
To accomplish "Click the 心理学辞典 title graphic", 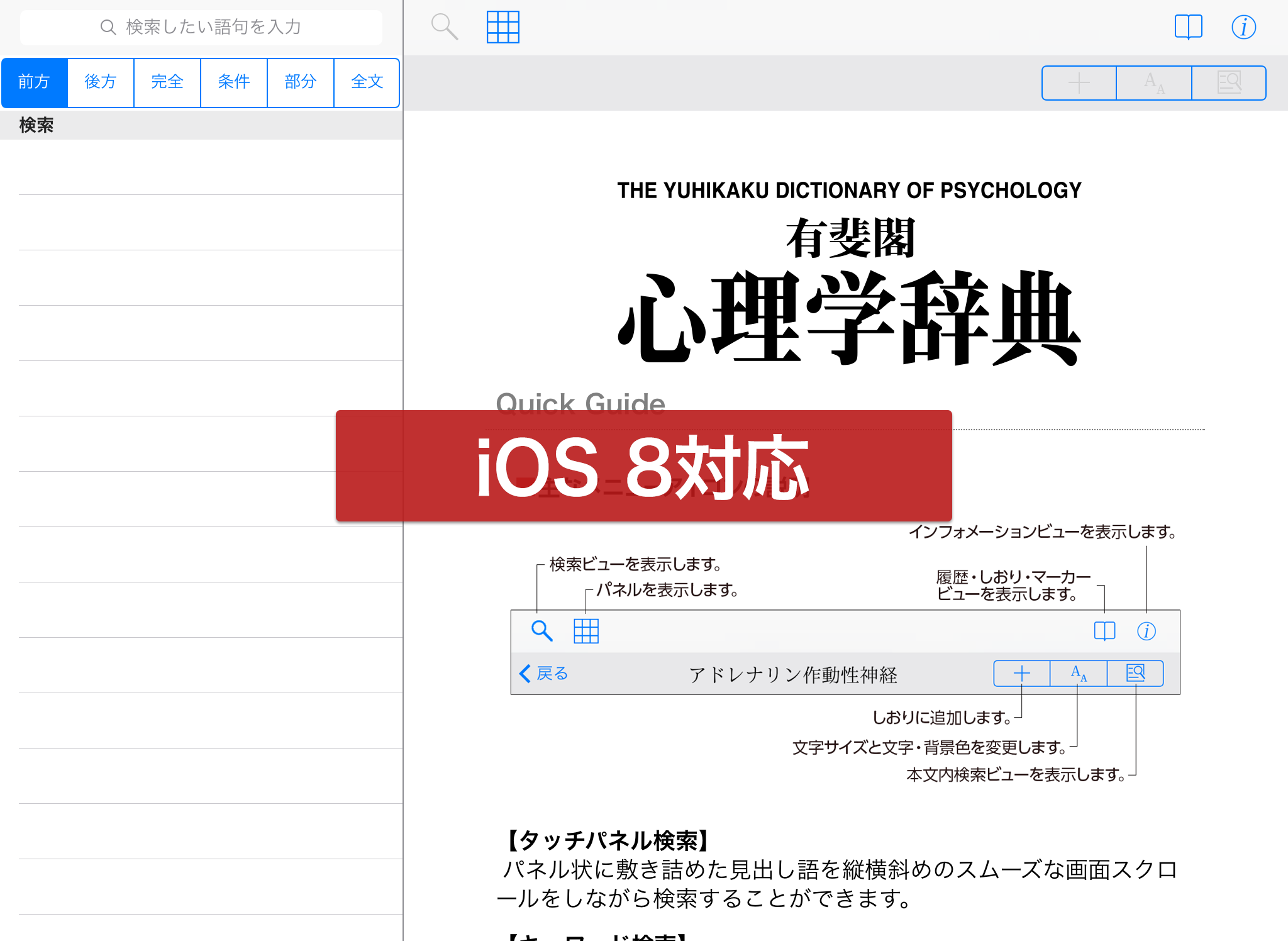I will [x=849, y=318].
